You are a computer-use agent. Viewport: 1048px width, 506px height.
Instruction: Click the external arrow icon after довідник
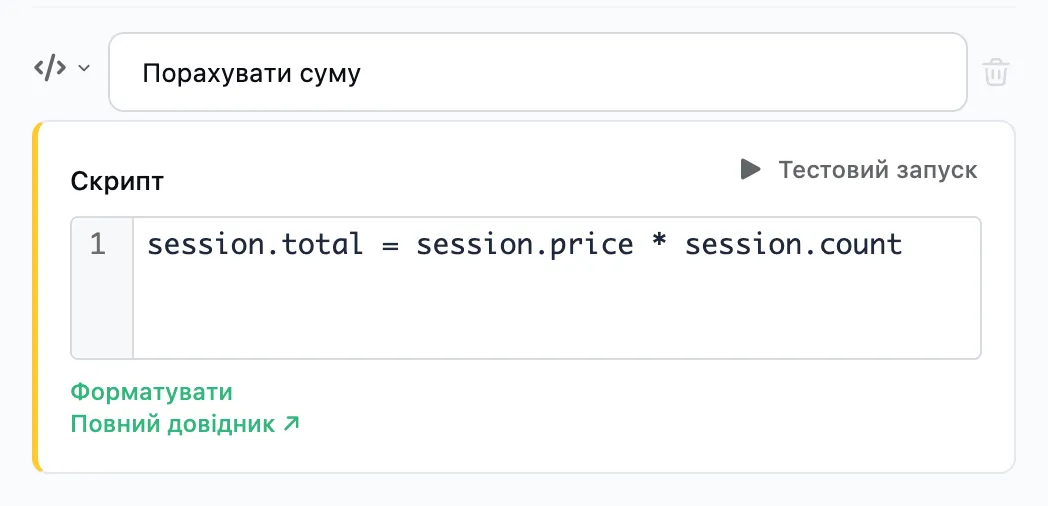pos(291,423)
